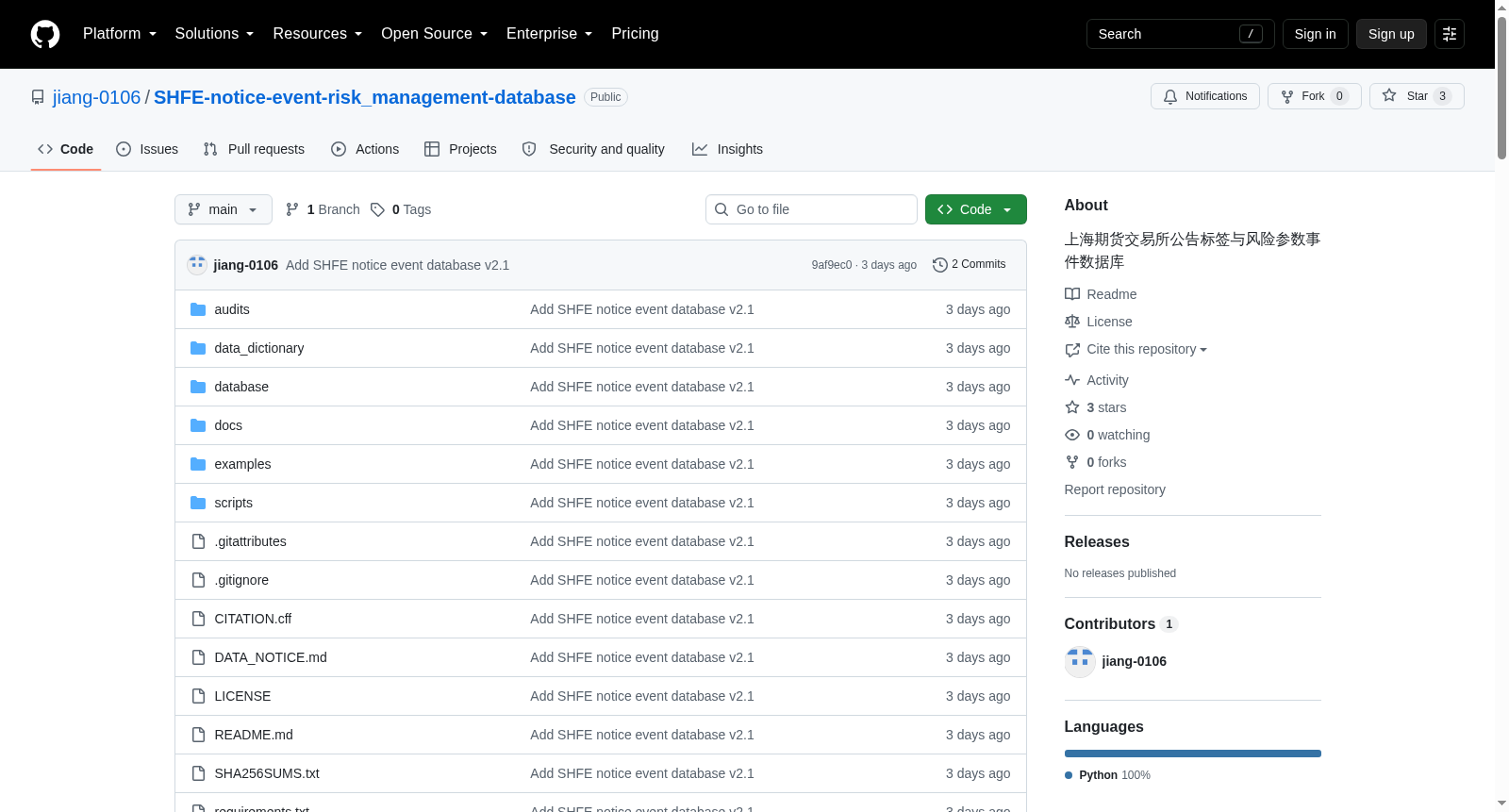
Task: Open the appearance settings icon button
Action: pyautogui.click(x=1450, y=34)
